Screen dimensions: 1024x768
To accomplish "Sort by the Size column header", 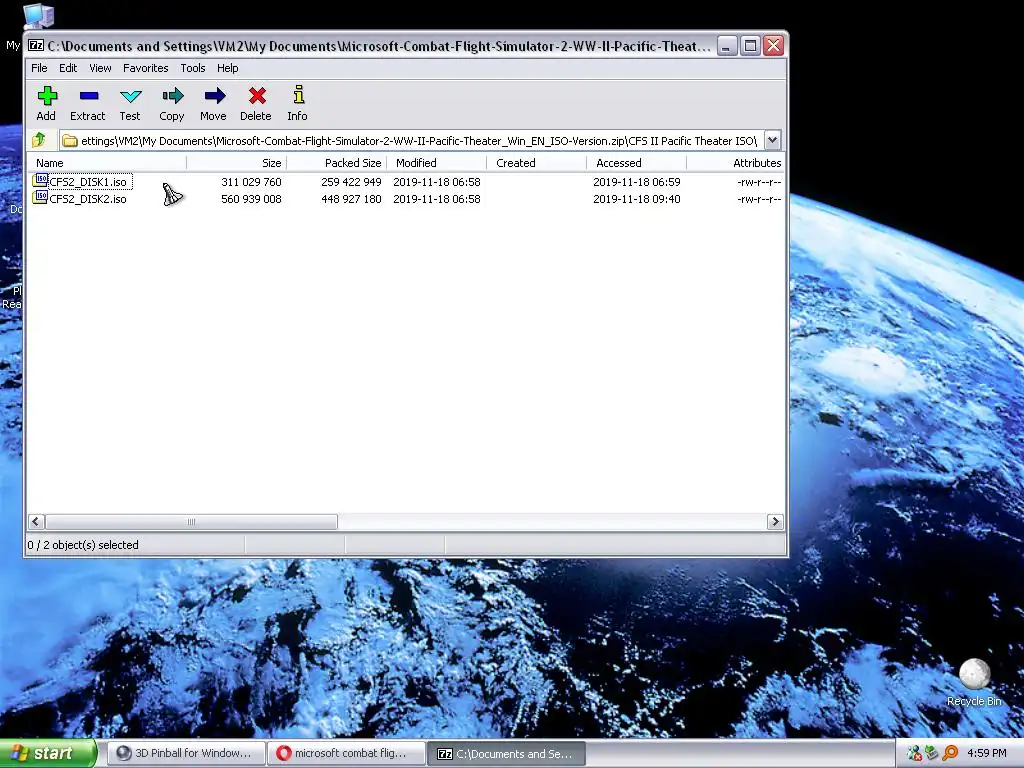I will click(236, 163).
